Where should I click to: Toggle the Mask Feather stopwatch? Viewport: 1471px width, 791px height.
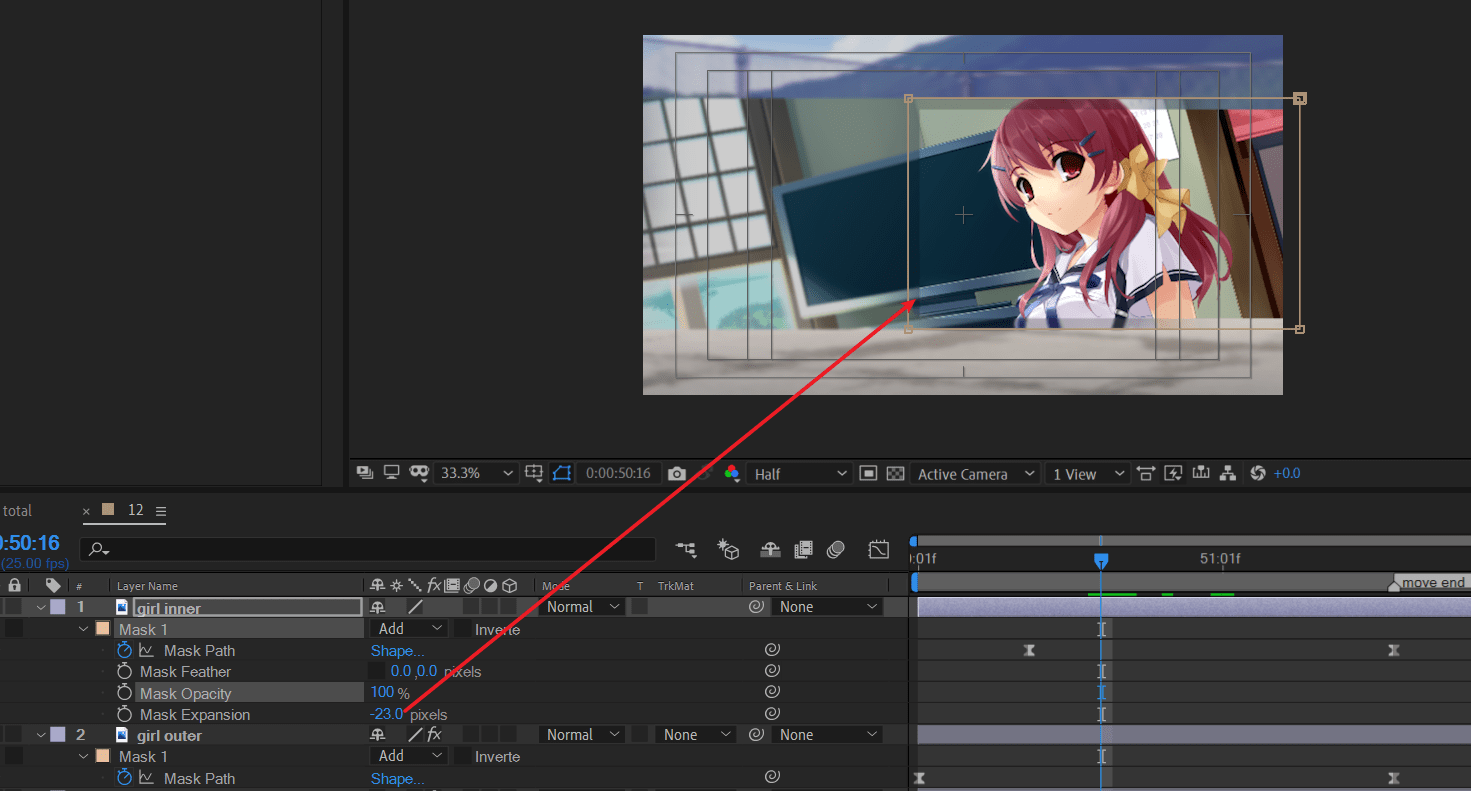click(x=124, y=671)
